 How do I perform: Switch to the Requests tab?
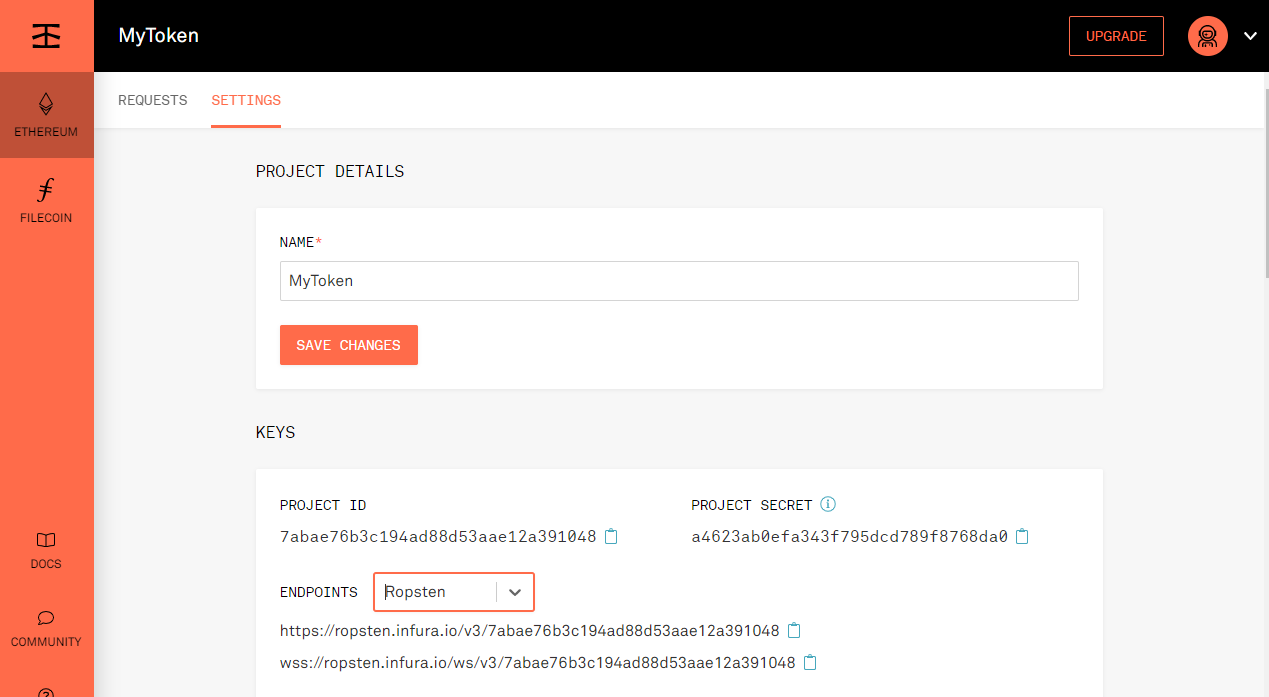pyautogui.click(x=152, y=100)
